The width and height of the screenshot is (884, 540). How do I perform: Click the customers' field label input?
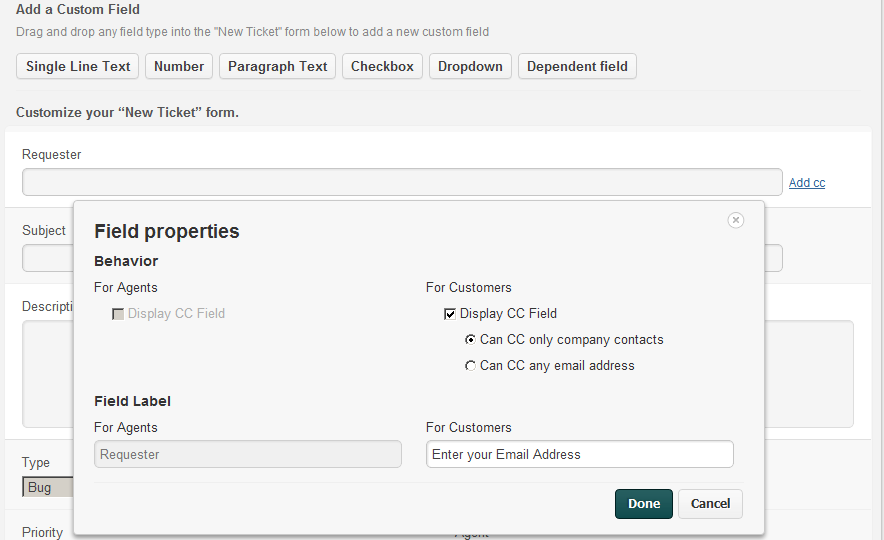pos(579,454)
